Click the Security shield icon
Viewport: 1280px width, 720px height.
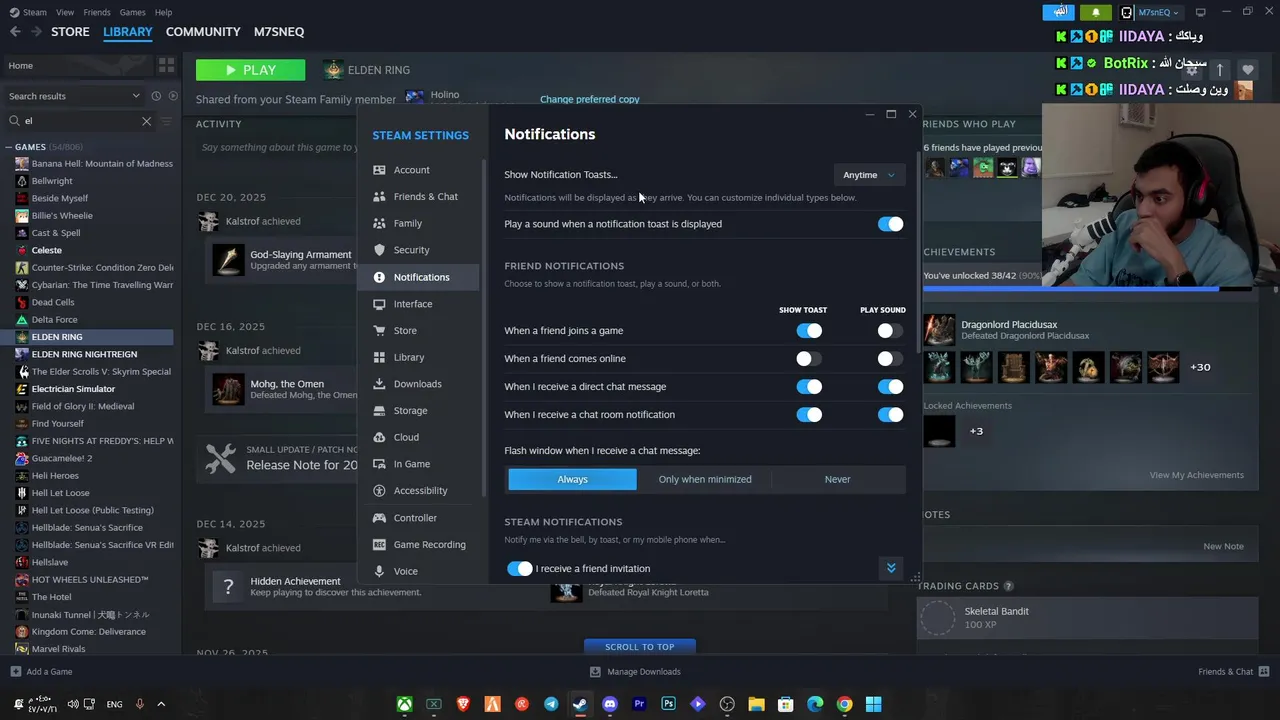[x=379, y=250]
